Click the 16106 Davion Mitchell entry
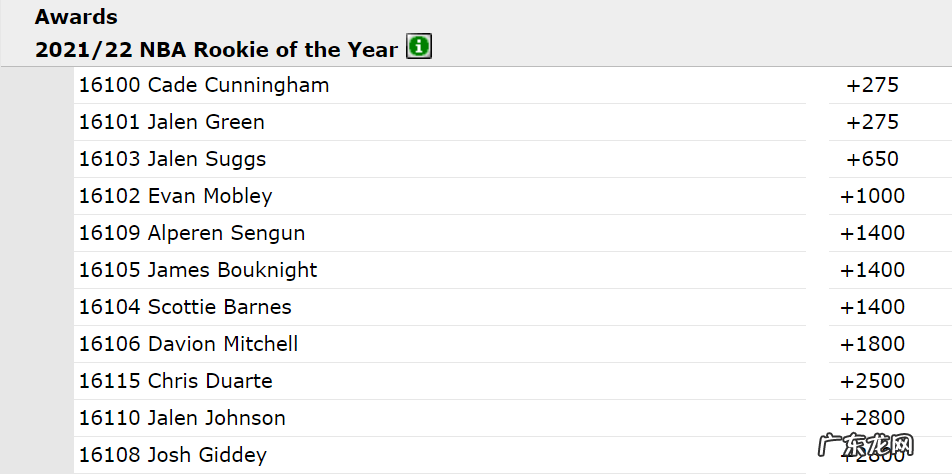Viewport: 952px width, 474px height. tap(189, 344)
